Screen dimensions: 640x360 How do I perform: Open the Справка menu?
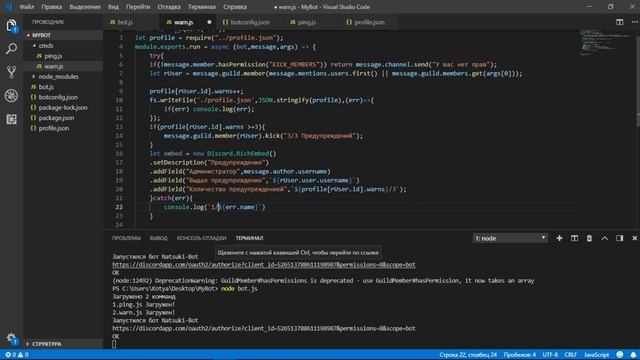pos(235,7)
